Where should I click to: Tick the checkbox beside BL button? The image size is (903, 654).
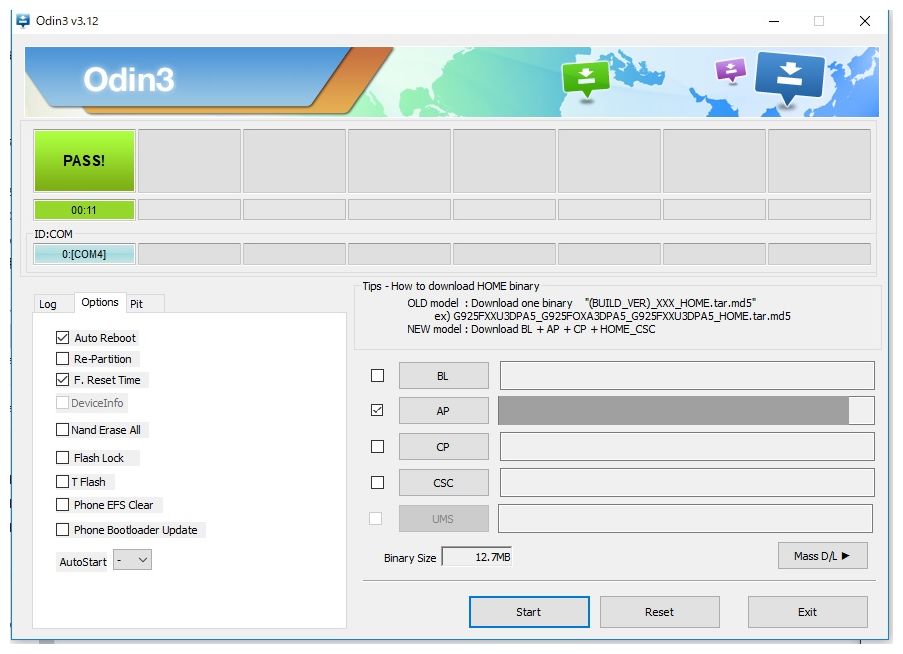(377, 376)
